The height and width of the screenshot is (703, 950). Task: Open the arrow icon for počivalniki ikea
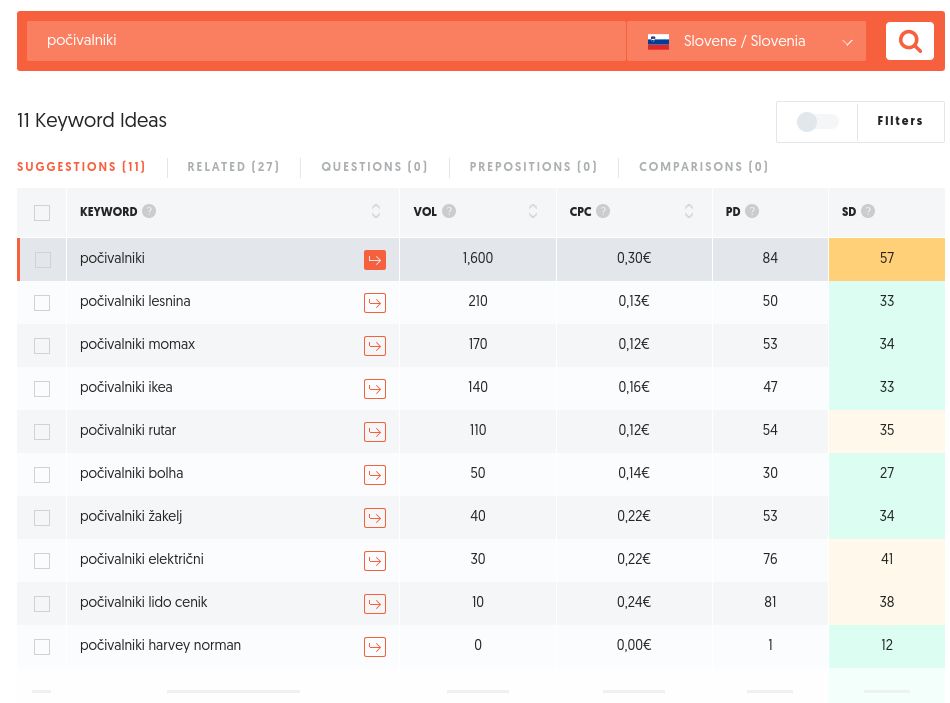(x=374, y=389)
